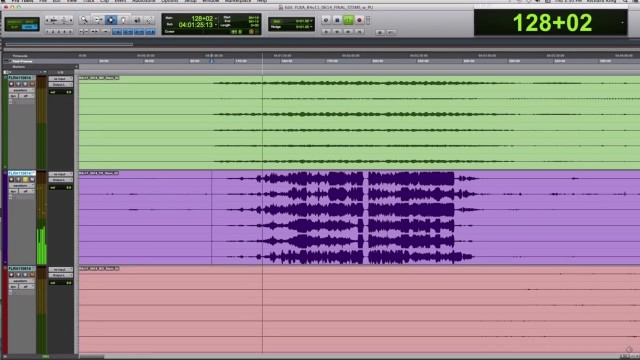Click red track volume readout

pos(60,283)
